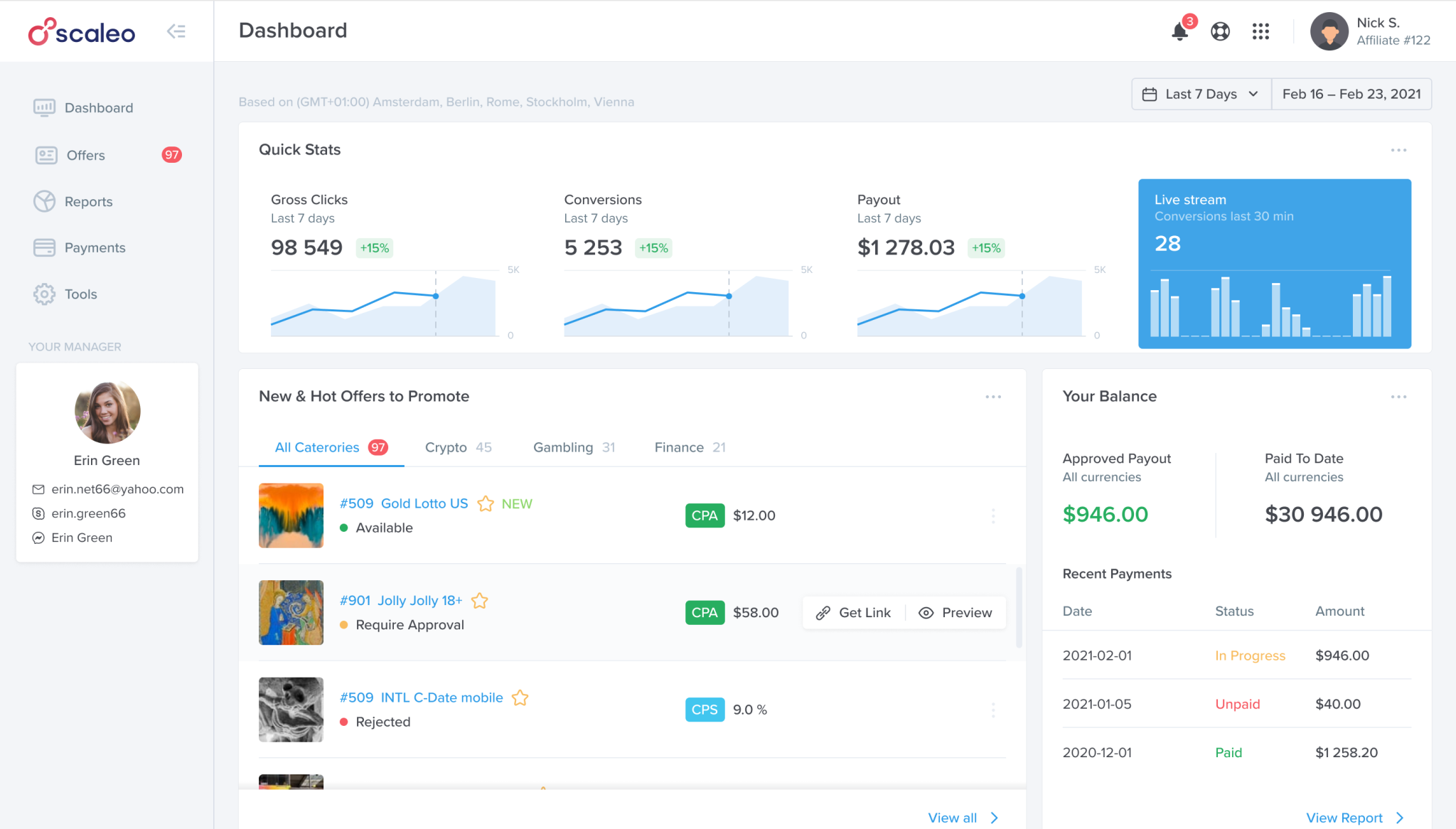Click View all under hot offers
Screen dimensions: 1456x829
[x=952, y=818]
